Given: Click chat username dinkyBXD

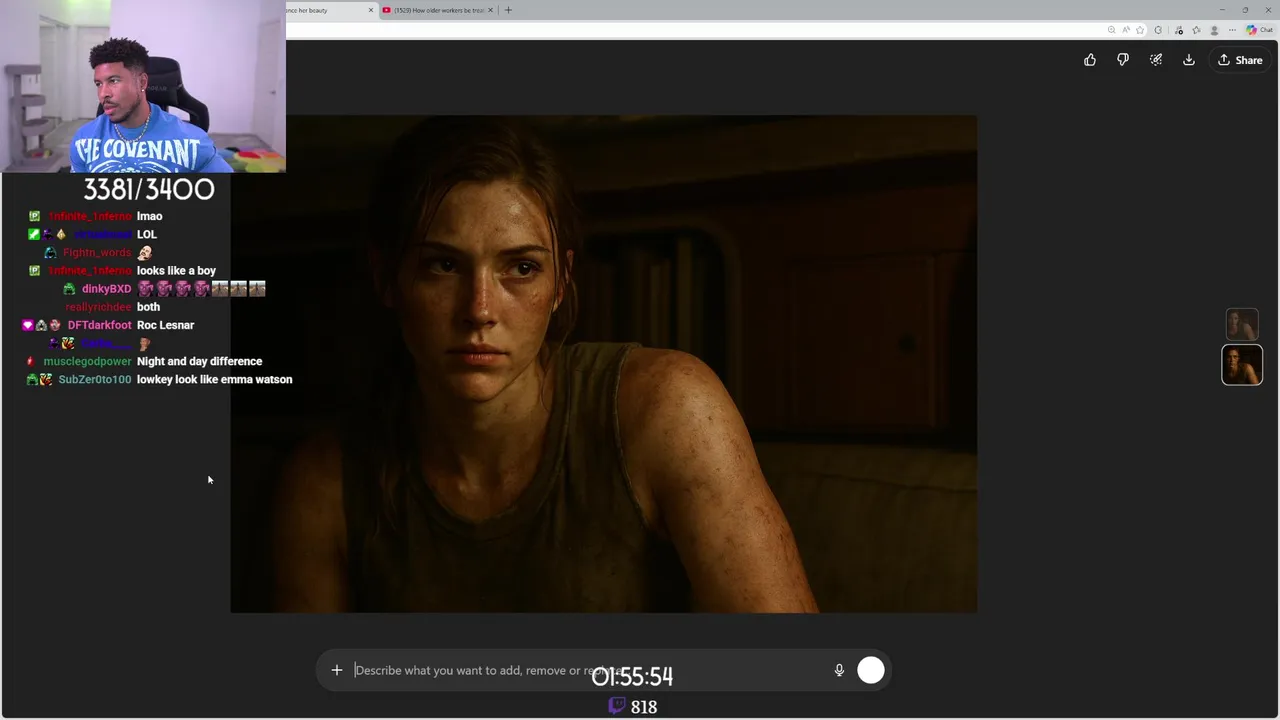Looking at the screenshot, I should [106, 289].
